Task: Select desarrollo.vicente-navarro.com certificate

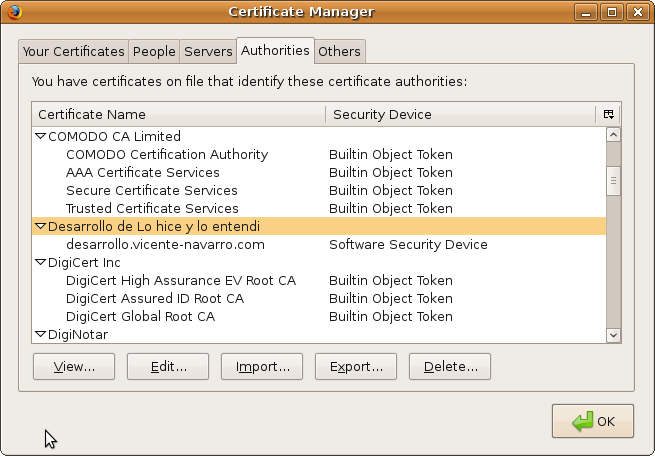Action: point(319,244)
